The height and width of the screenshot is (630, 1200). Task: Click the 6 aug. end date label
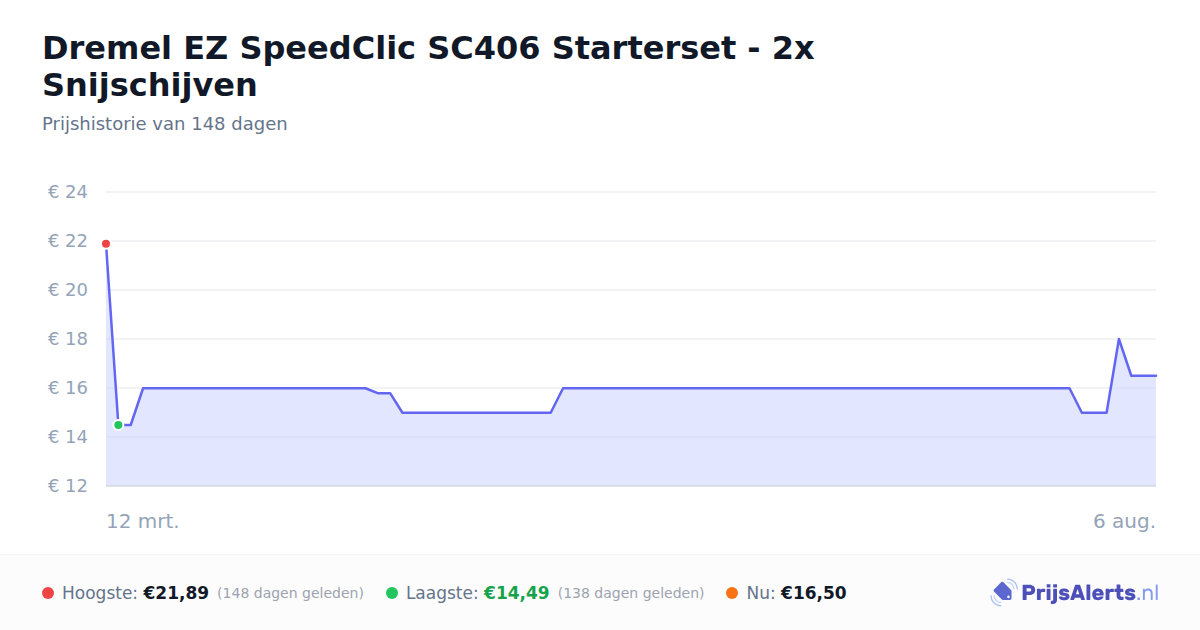[x=1124, y=521]
